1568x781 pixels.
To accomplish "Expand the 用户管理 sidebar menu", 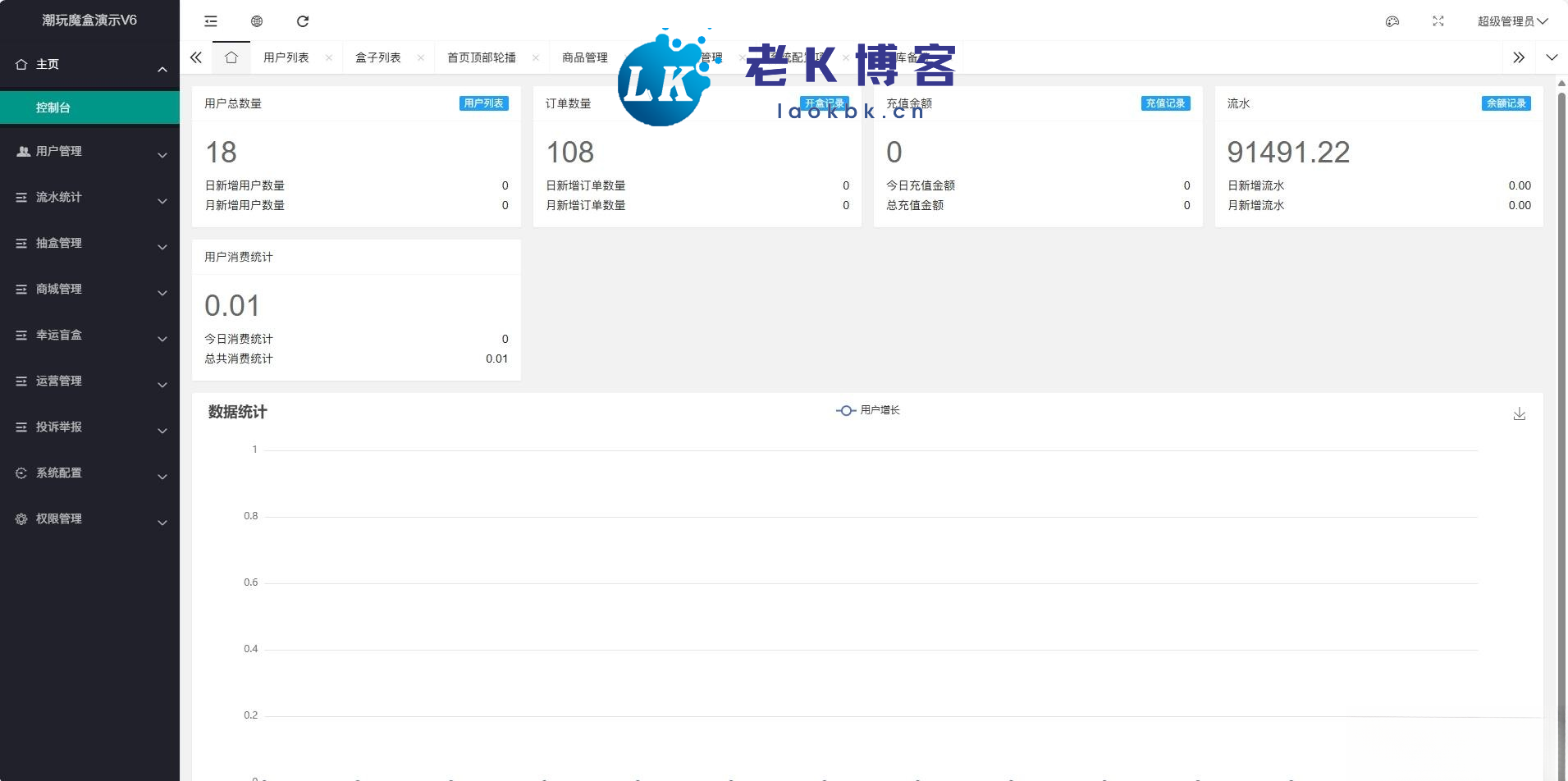I will pyautogui.click(x=89, y=152).
